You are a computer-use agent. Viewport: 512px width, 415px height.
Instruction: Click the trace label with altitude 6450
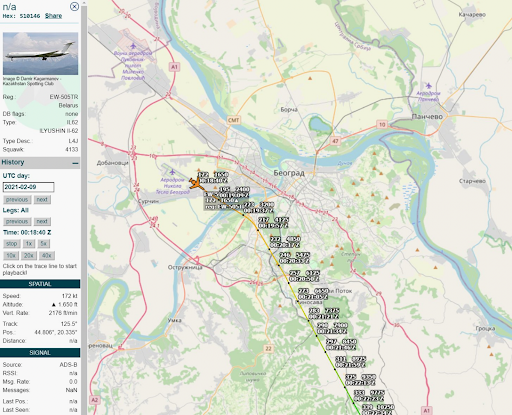pos(313,294)
